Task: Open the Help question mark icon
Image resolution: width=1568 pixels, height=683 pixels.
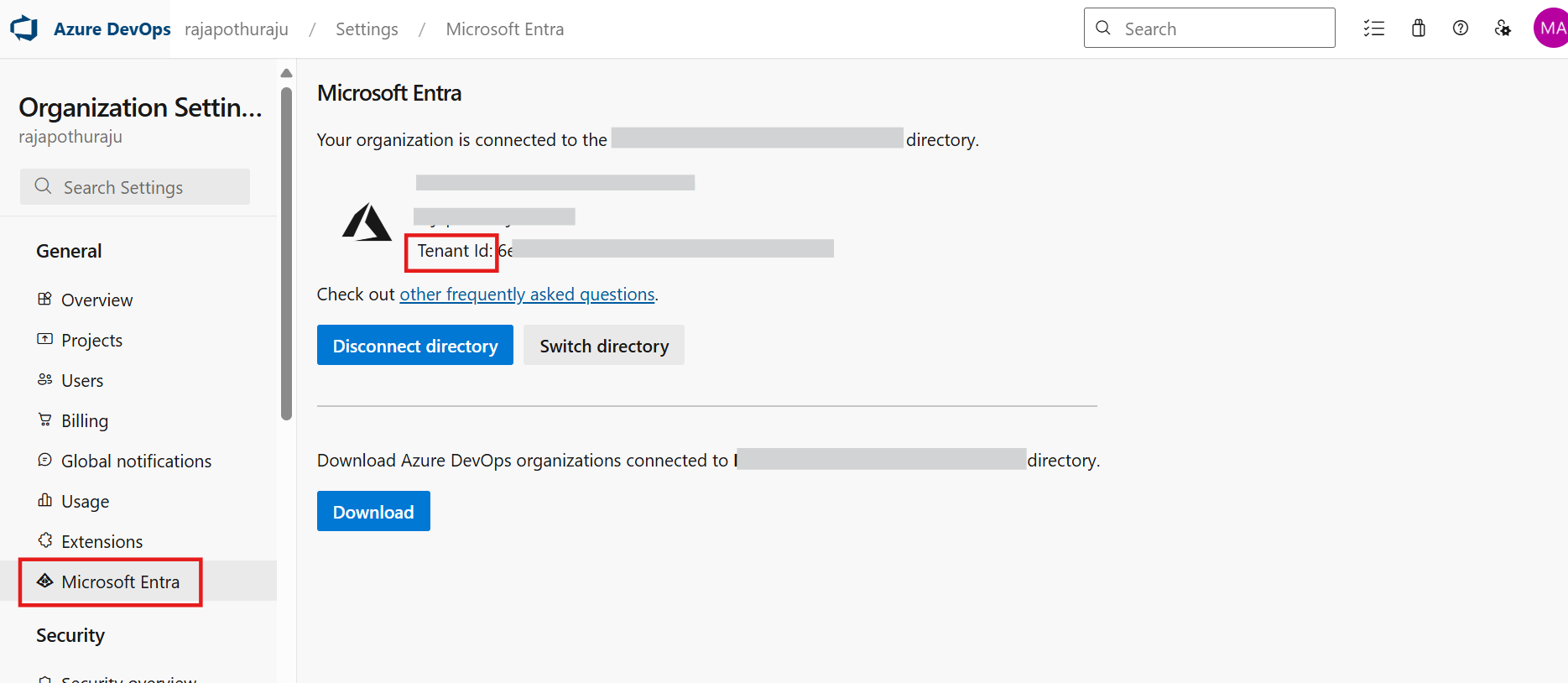Action: (1461, 29)
